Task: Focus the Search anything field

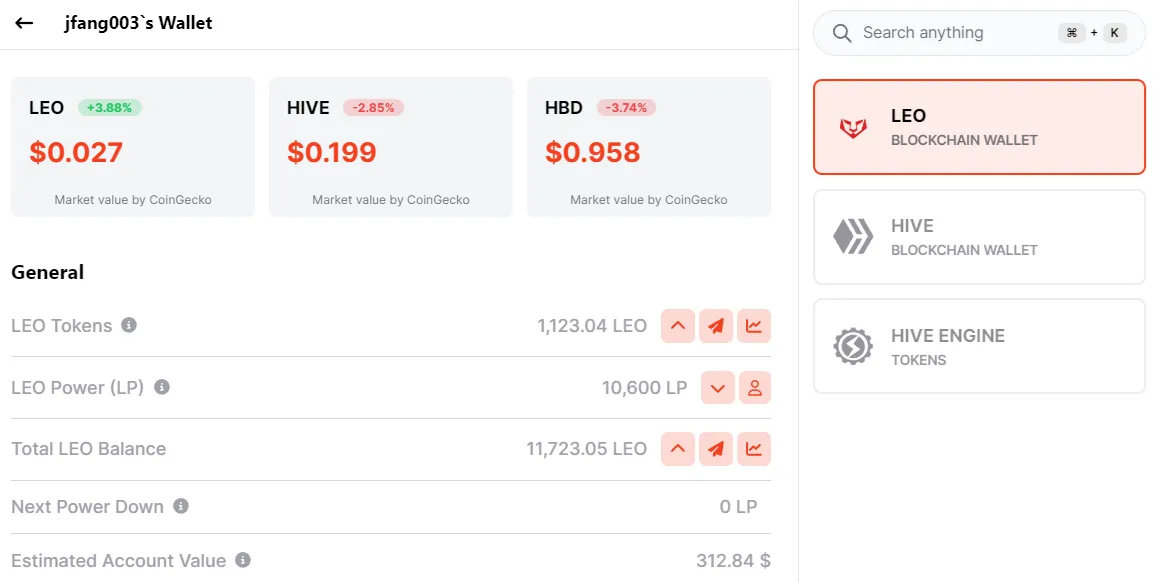Action: pyautogui.click(x=979, y=33)
